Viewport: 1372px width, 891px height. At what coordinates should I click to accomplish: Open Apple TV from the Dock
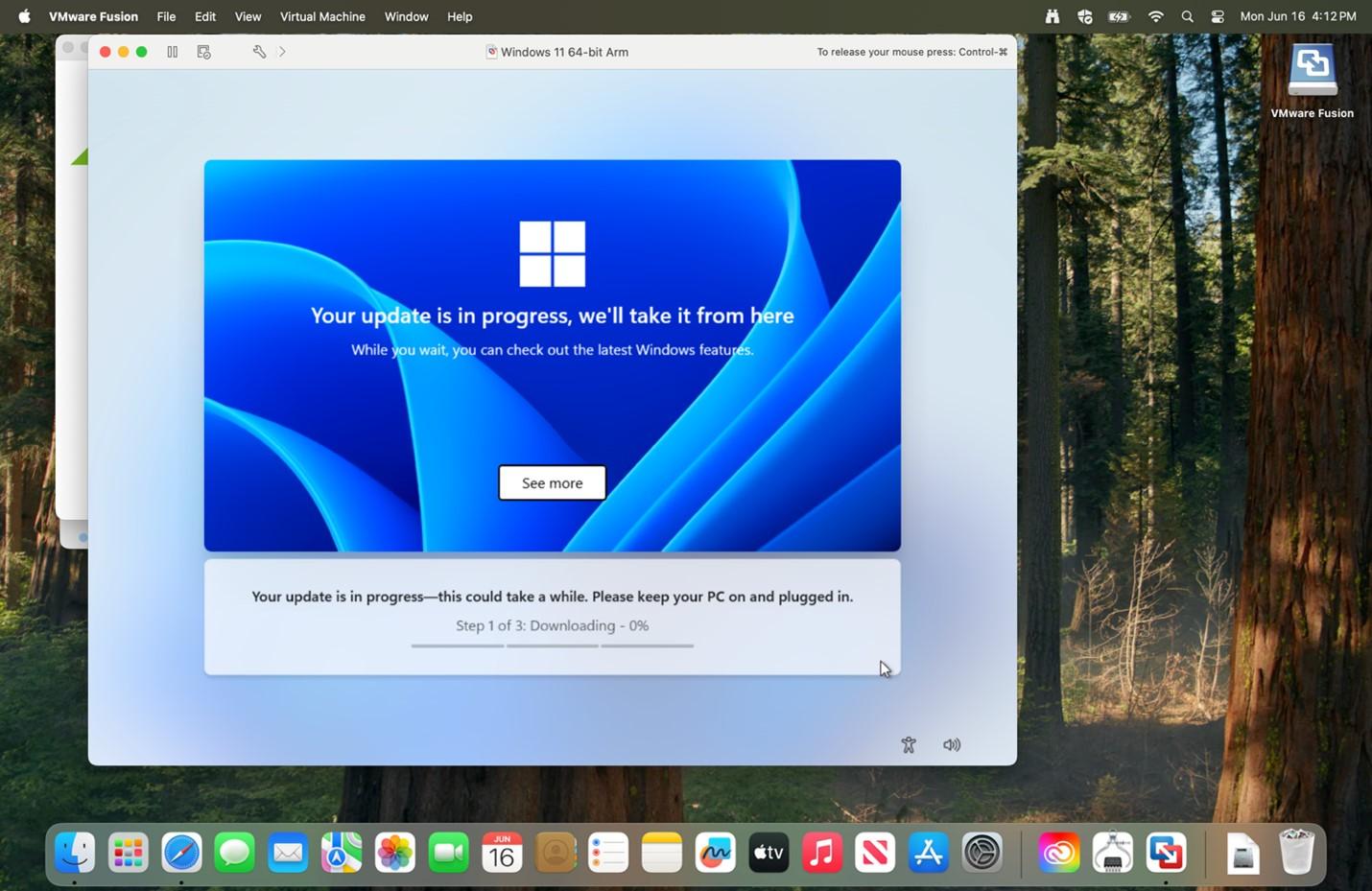(769, 853)
